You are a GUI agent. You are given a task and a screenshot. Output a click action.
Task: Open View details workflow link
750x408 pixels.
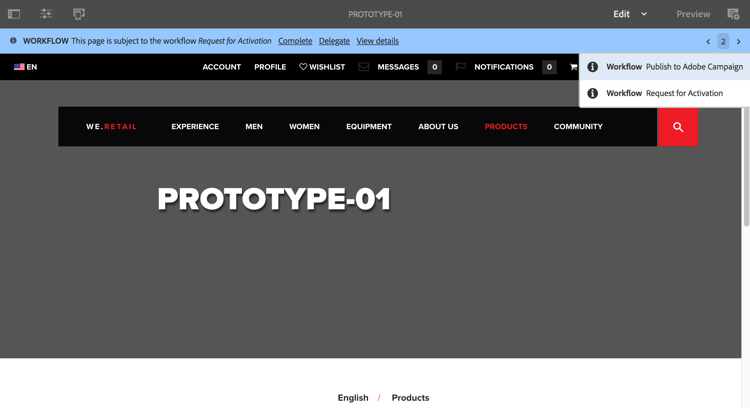coord(377,41)
